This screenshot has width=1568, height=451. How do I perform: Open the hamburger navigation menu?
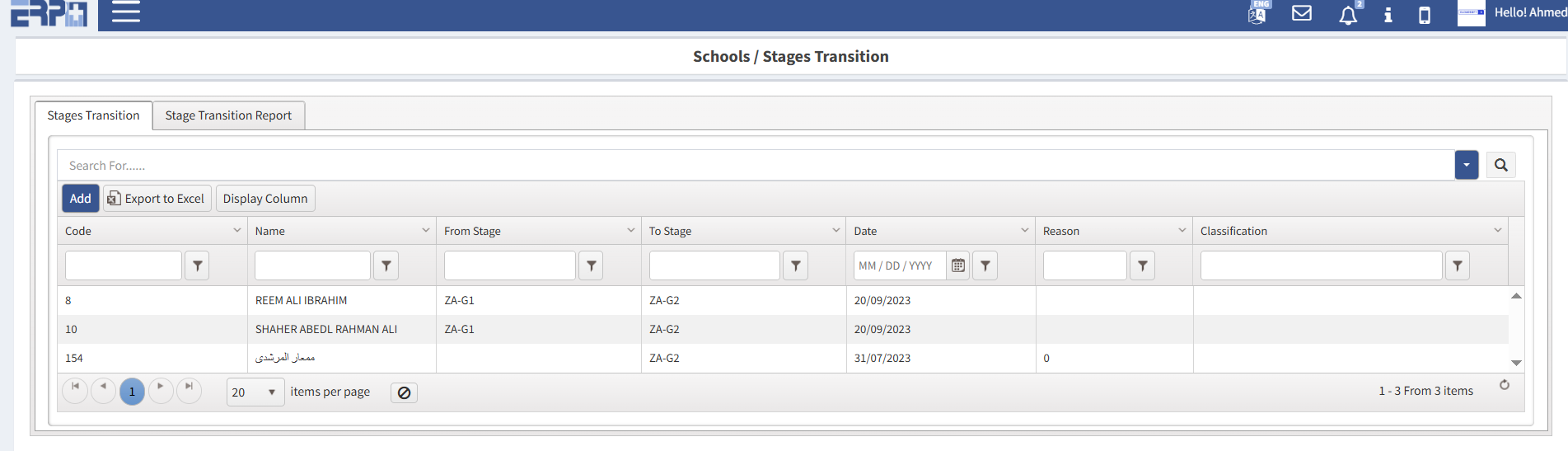(x=125, y=12)
